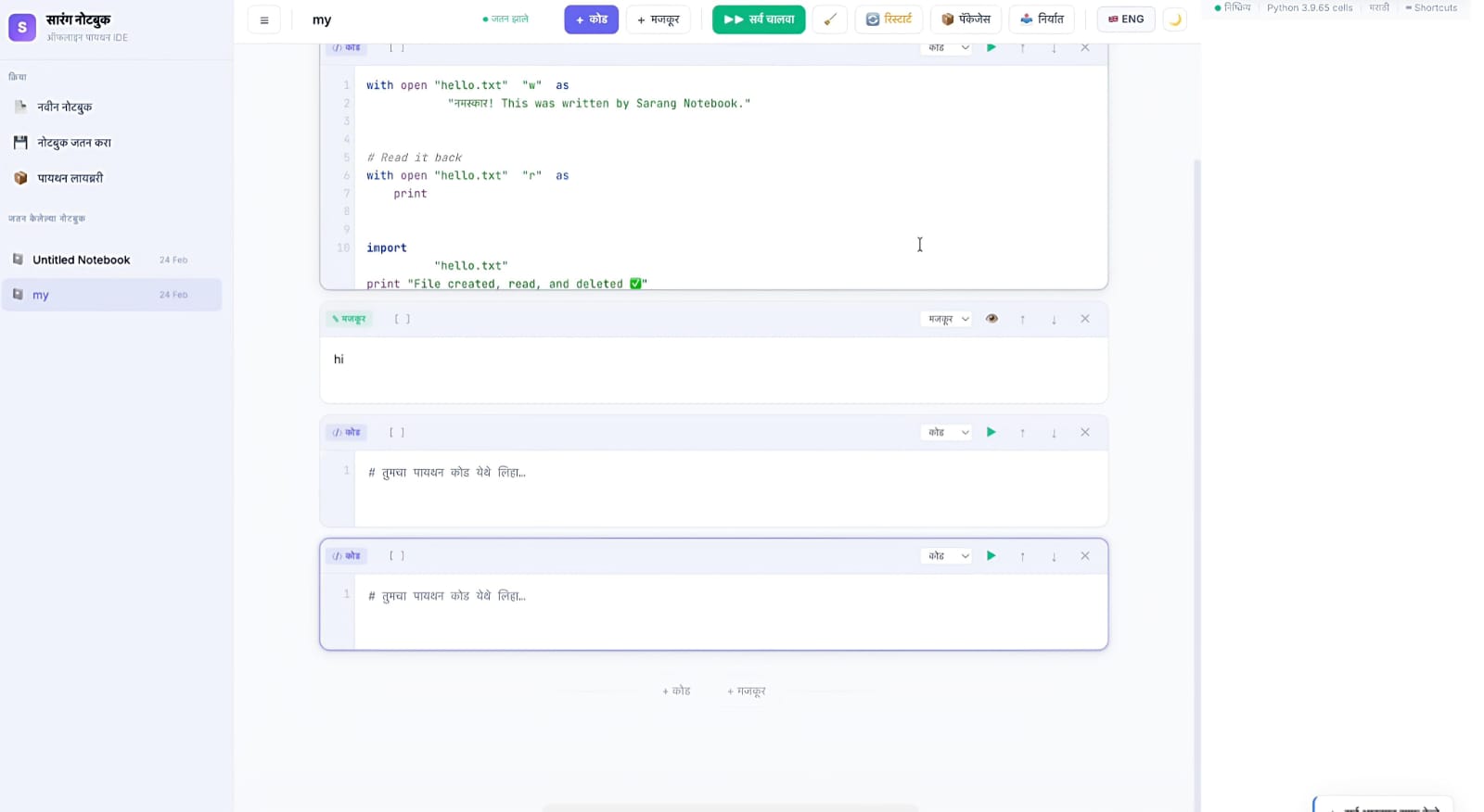Click the broom clear-outputs icon
The image size is (1484, 812).
[x=830, y=19]
